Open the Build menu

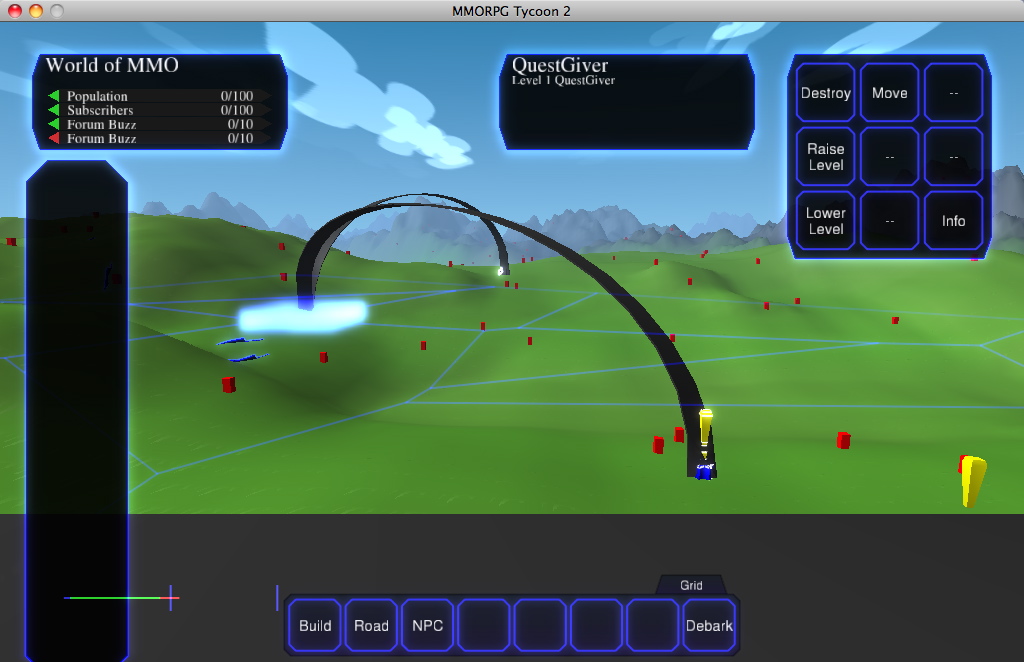coord(315,625)
